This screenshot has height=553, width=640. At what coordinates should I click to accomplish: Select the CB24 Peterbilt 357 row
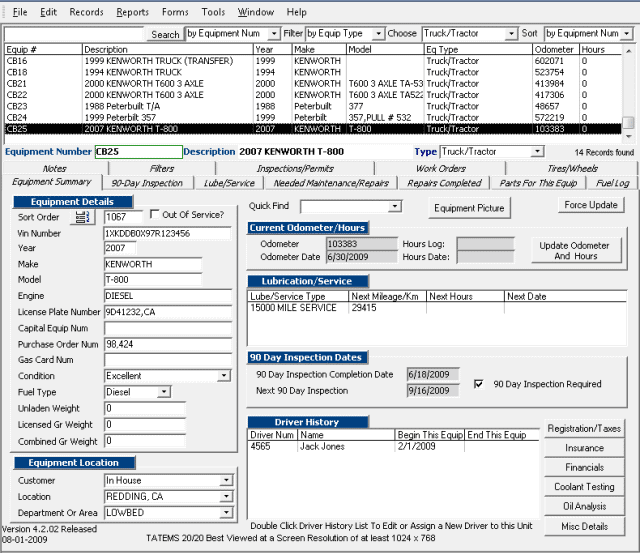click(313, 118)
